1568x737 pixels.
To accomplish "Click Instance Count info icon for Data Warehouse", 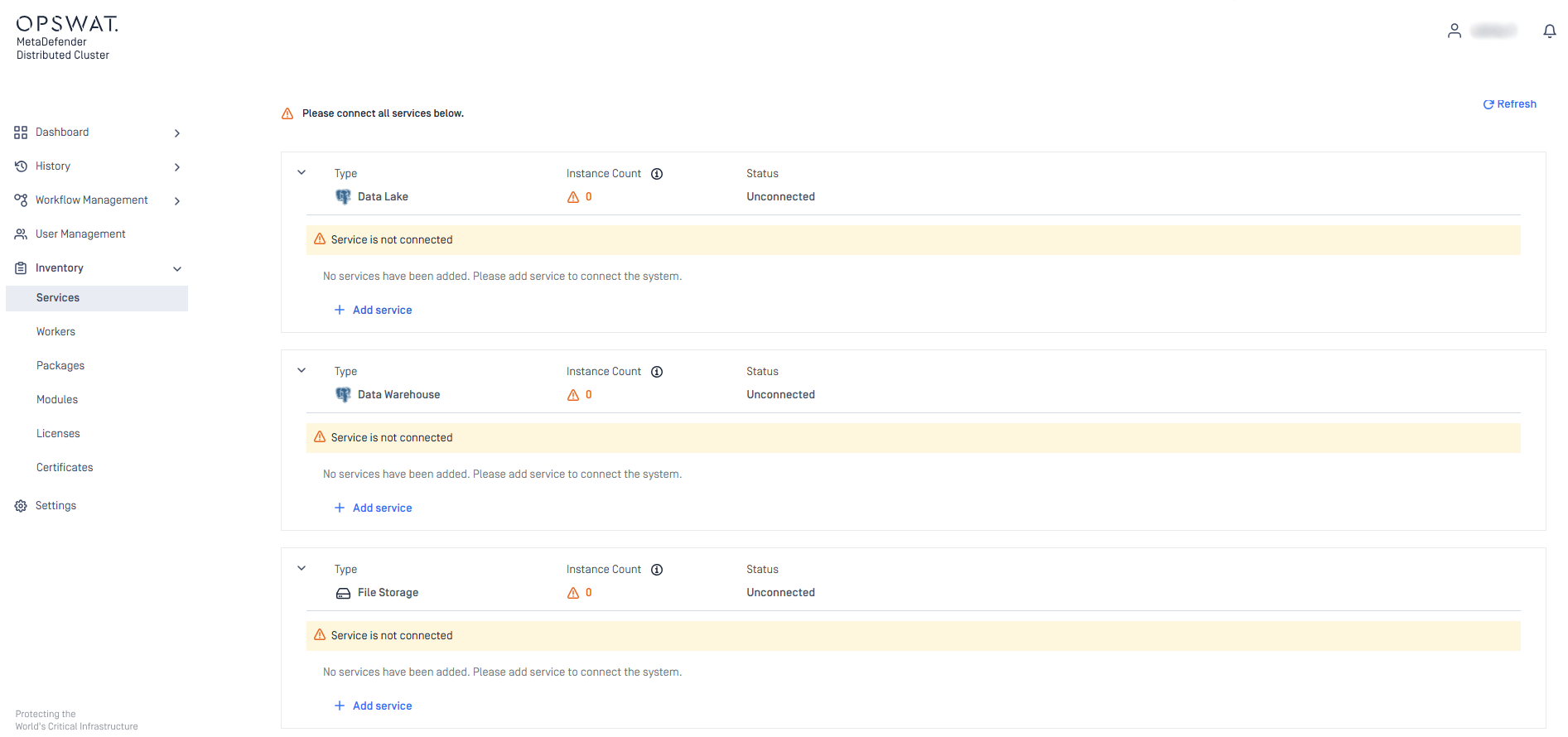I will (657, 372).
